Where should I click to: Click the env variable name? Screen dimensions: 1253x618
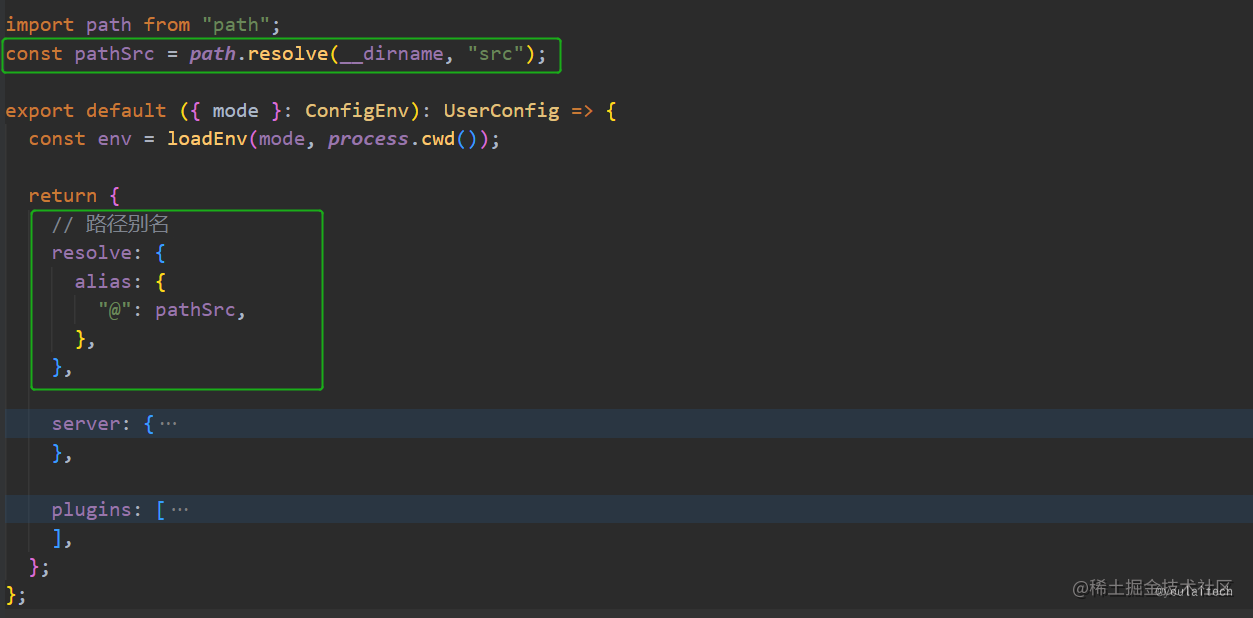pyautogui.click(x=114, y=139)
